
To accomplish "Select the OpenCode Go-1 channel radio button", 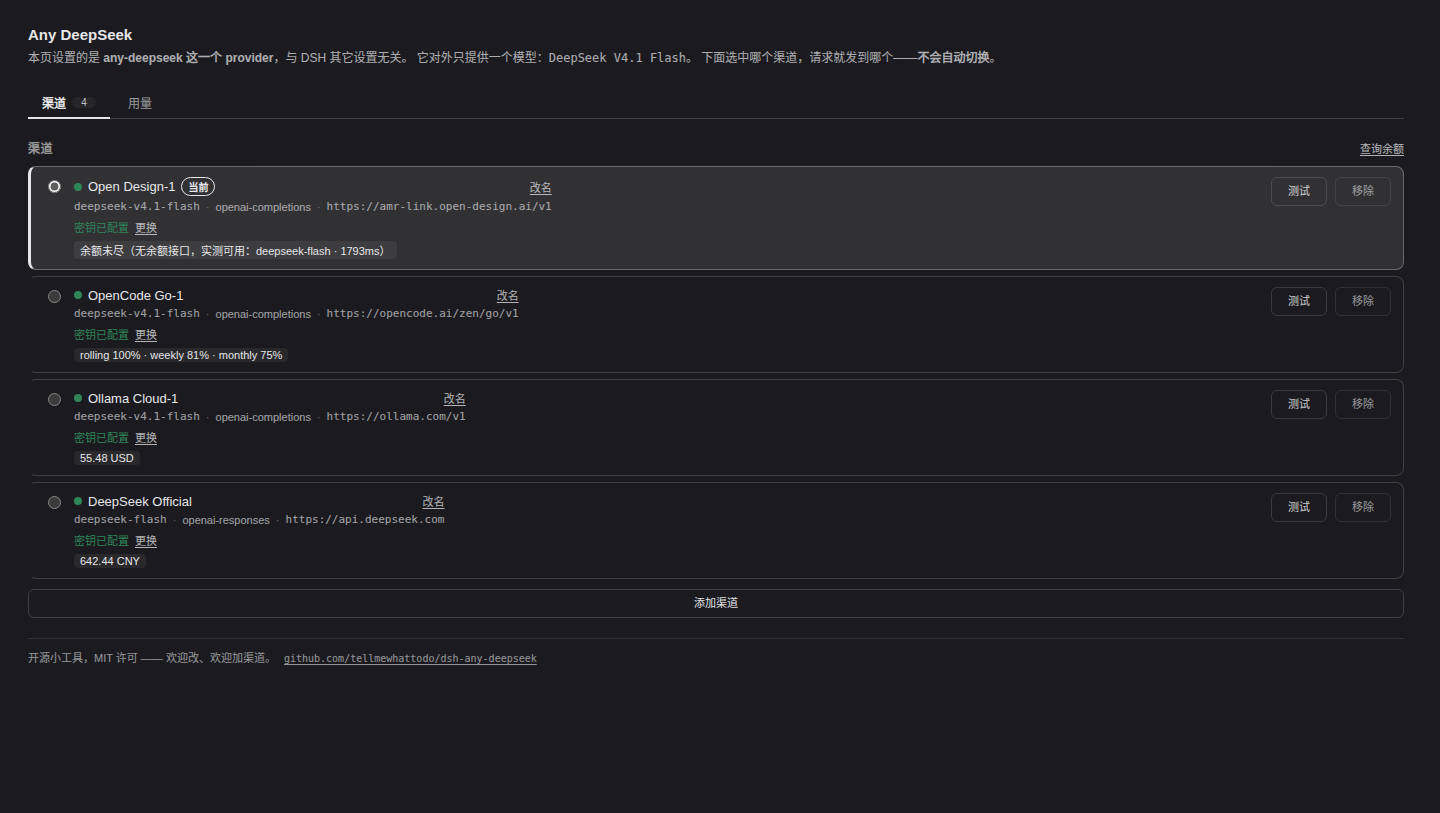I will [x=54, y=296].
